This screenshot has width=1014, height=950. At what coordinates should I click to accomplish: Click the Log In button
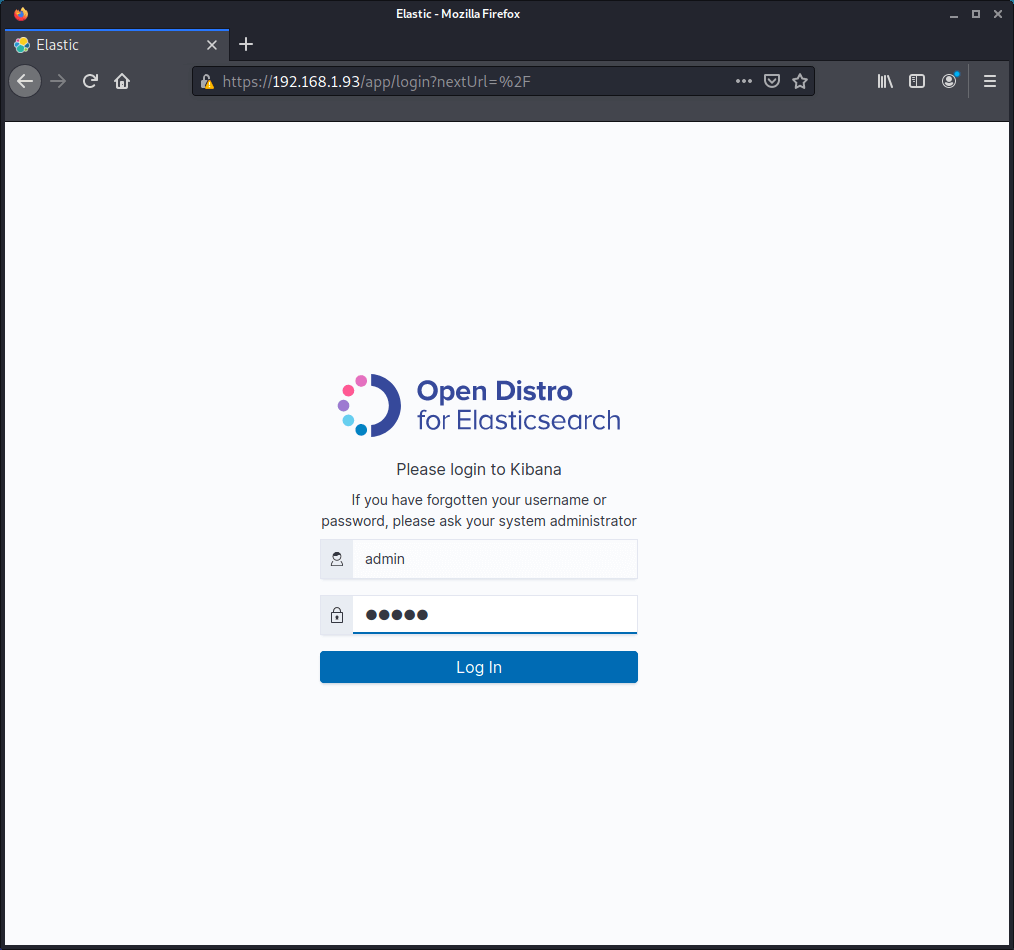tap(479, 667)
